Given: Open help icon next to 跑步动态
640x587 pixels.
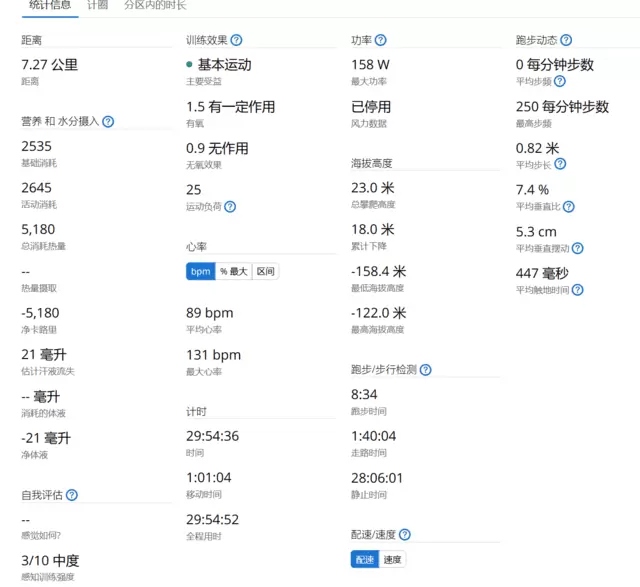Looking at the screenshot, I should 566,41.
